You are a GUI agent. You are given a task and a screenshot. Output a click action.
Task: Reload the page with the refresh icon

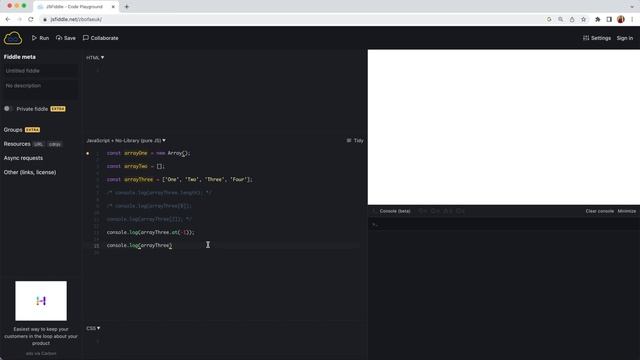(31, 19)
